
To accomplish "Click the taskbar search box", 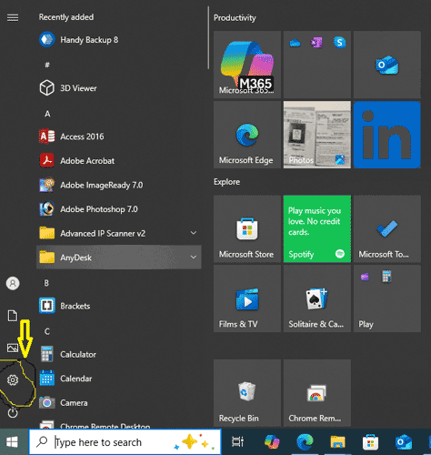I will pos(125,442).
